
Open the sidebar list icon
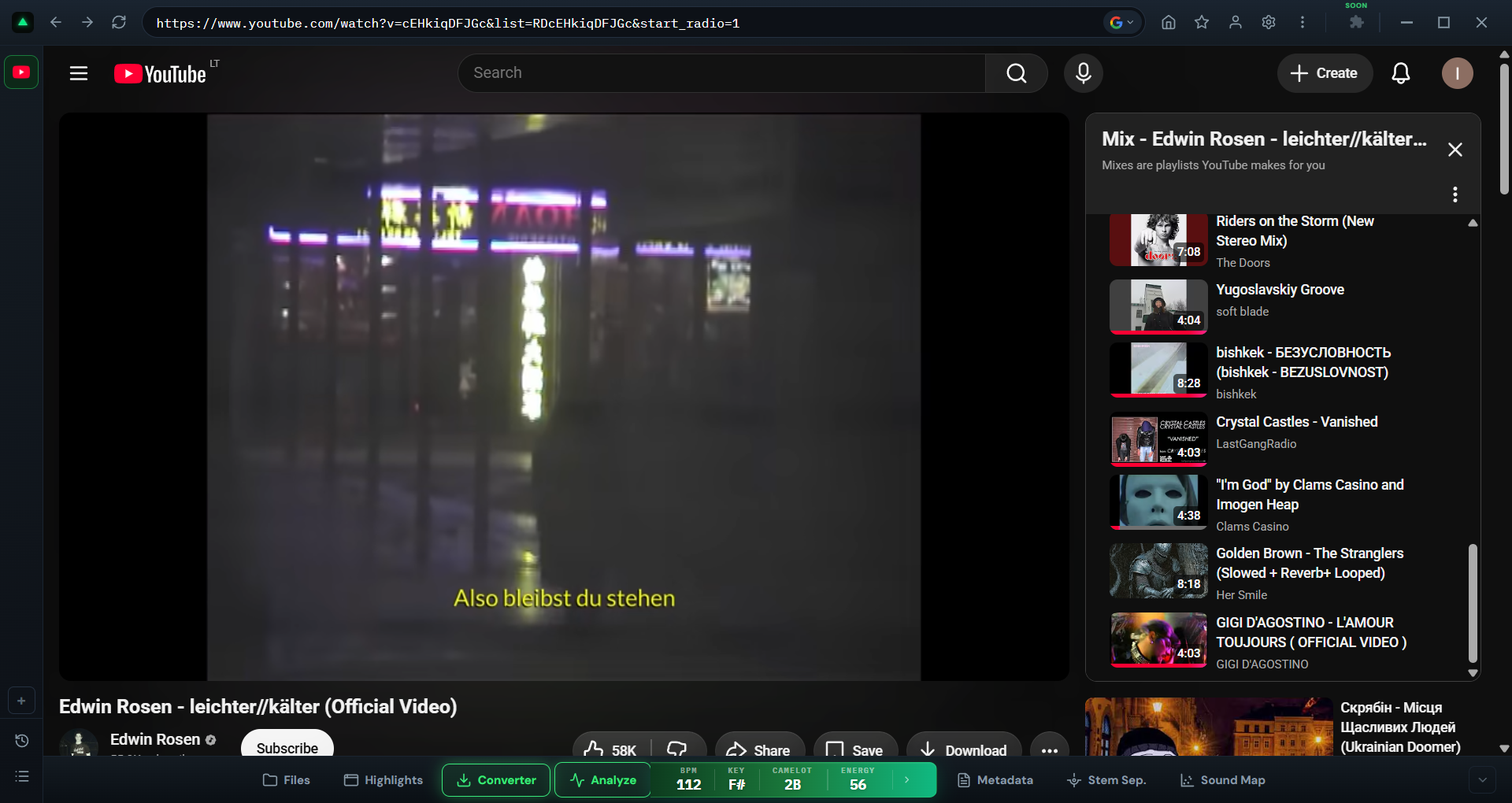click(x=22, y=777)
